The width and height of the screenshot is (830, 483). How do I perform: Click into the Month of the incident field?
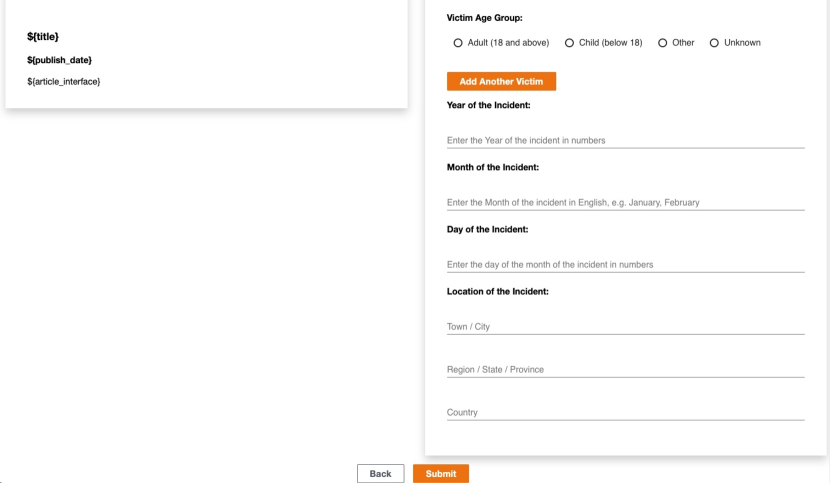pyautogui.click(x=625, y=203)
